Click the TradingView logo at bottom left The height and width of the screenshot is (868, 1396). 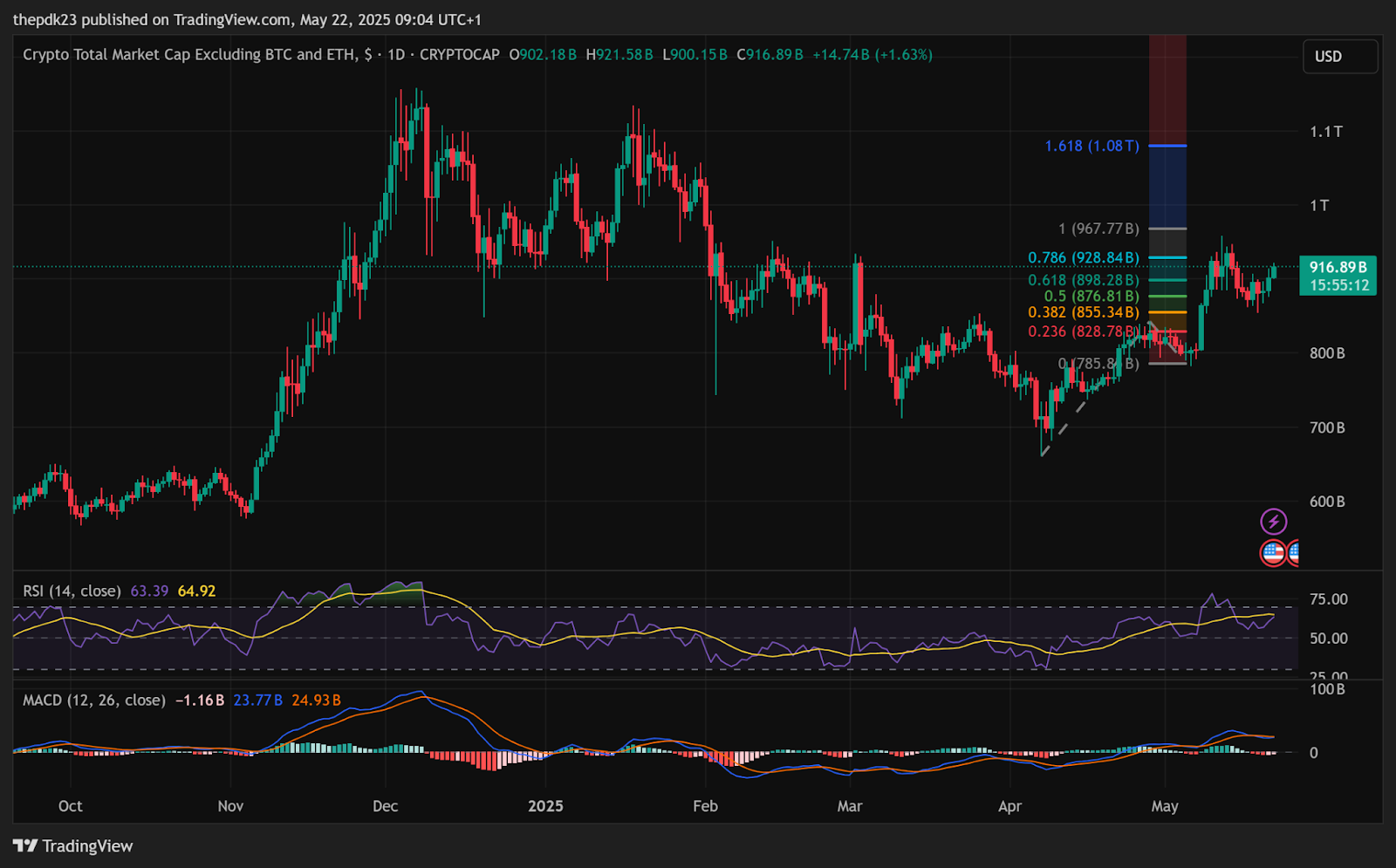pos(73,845)
